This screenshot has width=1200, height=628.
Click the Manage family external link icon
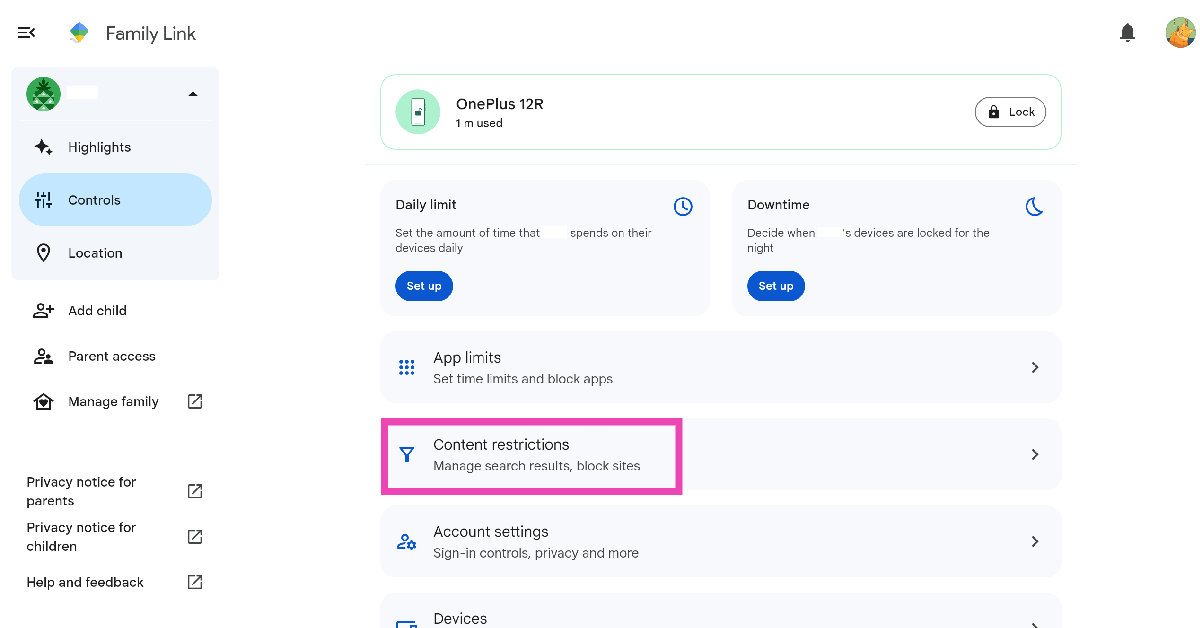(195, 401)
